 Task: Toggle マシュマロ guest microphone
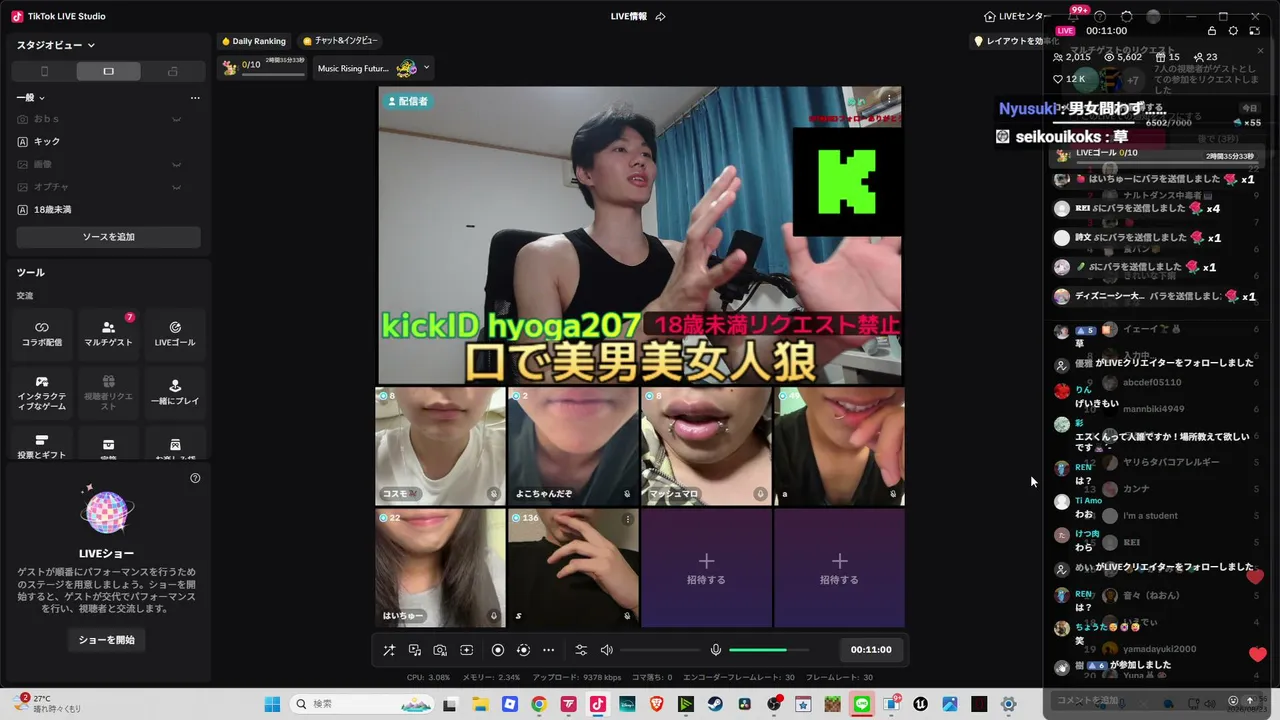pyautogui.click(x=760, y=494)
